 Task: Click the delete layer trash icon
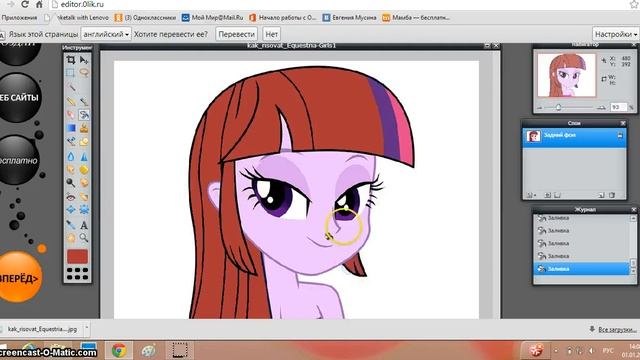pos(612,196)
